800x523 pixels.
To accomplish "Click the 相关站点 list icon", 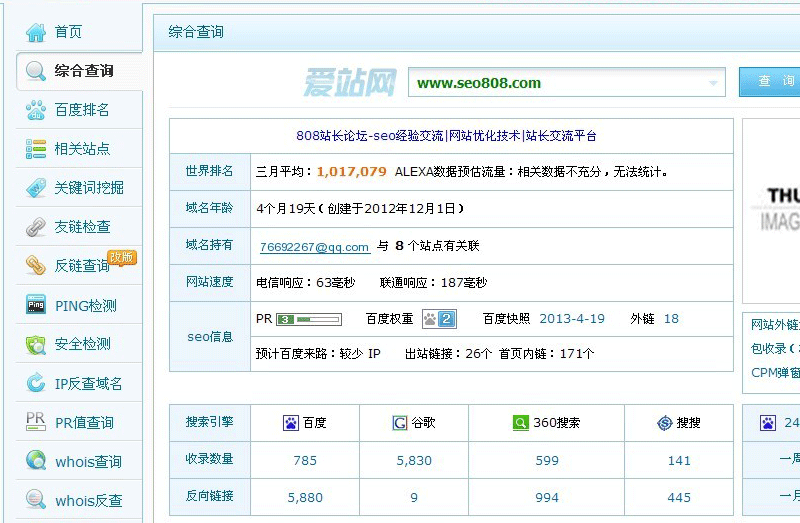I will (x=36, y=149).
